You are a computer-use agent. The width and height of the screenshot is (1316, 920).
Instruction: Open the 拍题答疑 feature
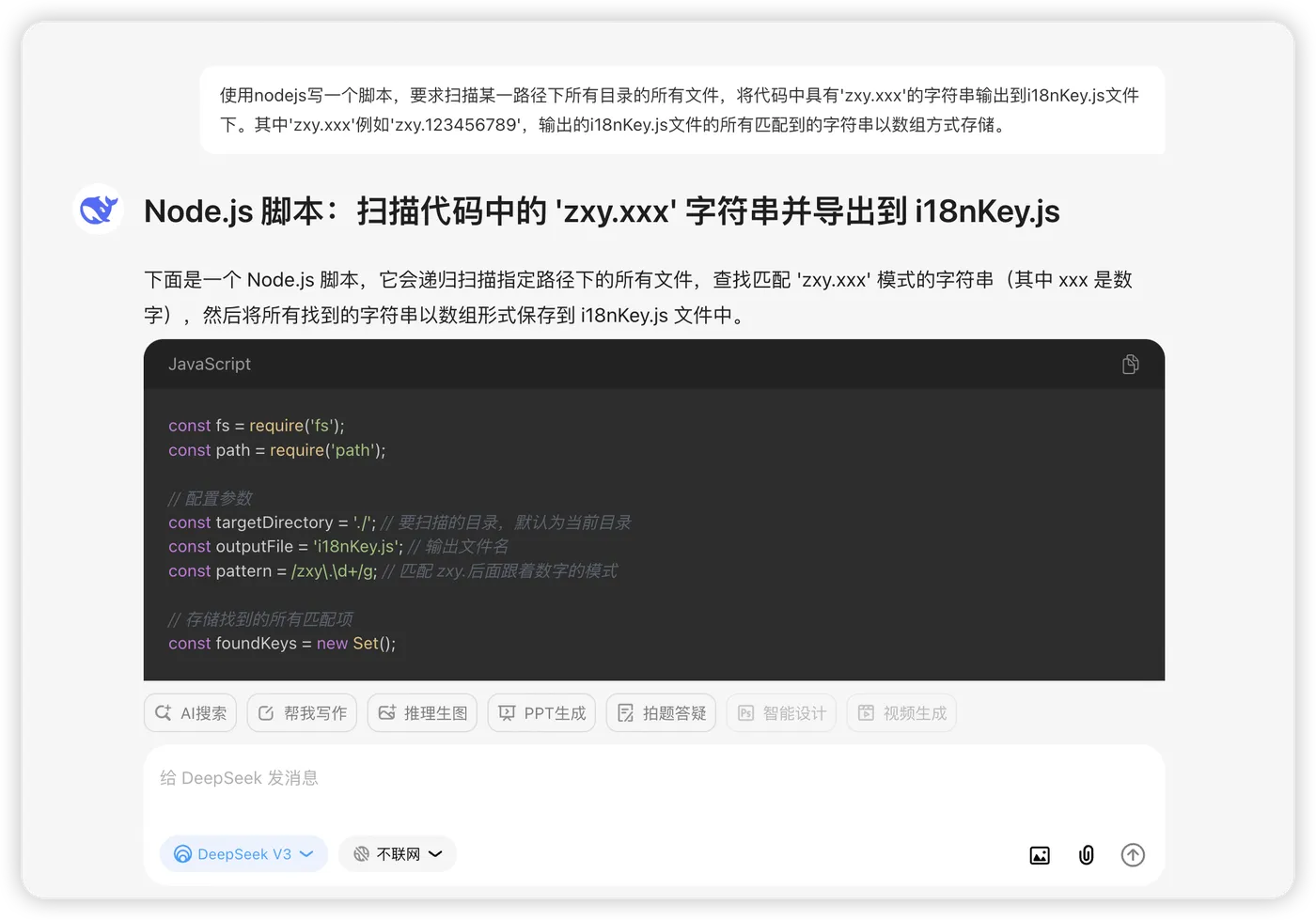[x=661, y=713]
